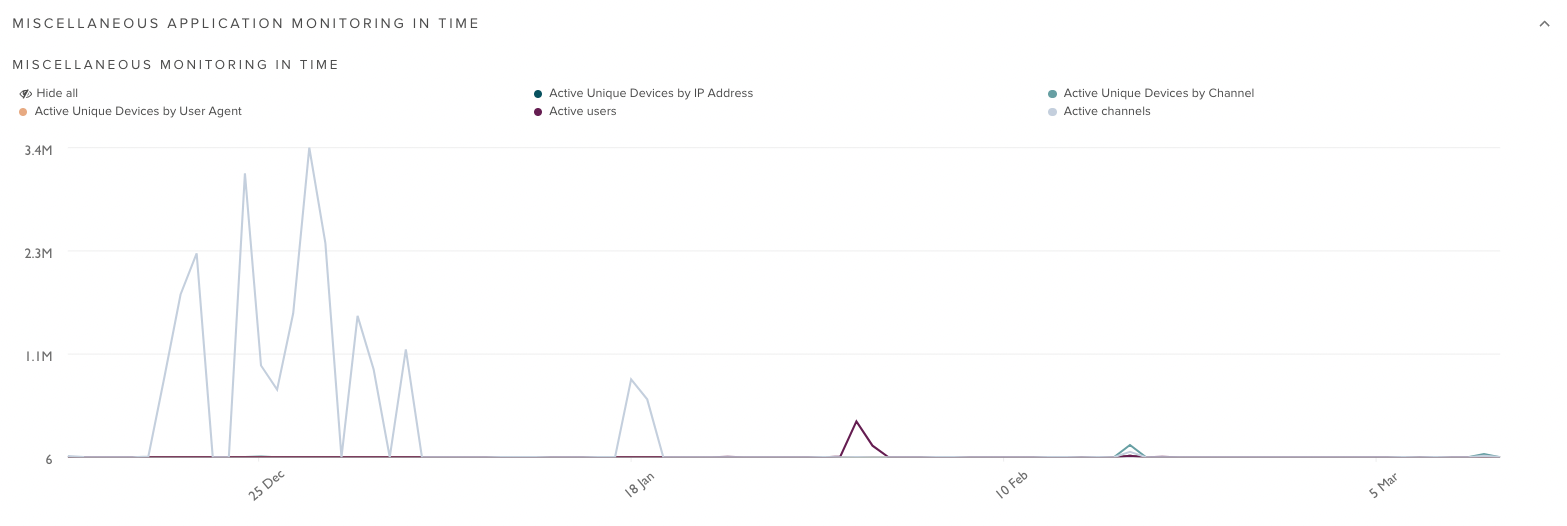Click the 2.3M y-axis label

pos(38,253)
